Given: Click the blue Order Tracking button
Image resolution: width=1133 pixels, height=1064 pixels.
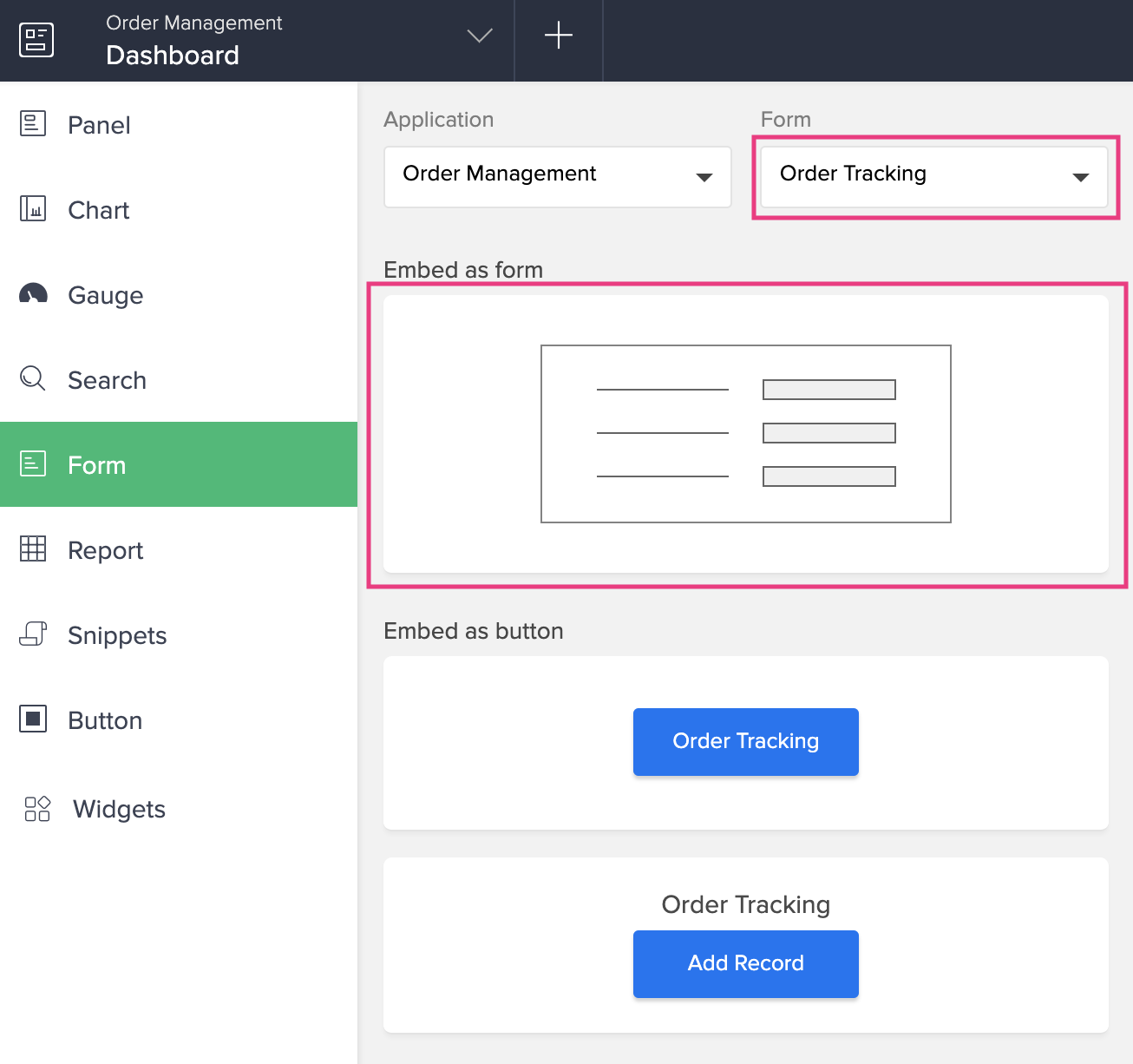Looking at the screenshot, I should pos(745,742).
